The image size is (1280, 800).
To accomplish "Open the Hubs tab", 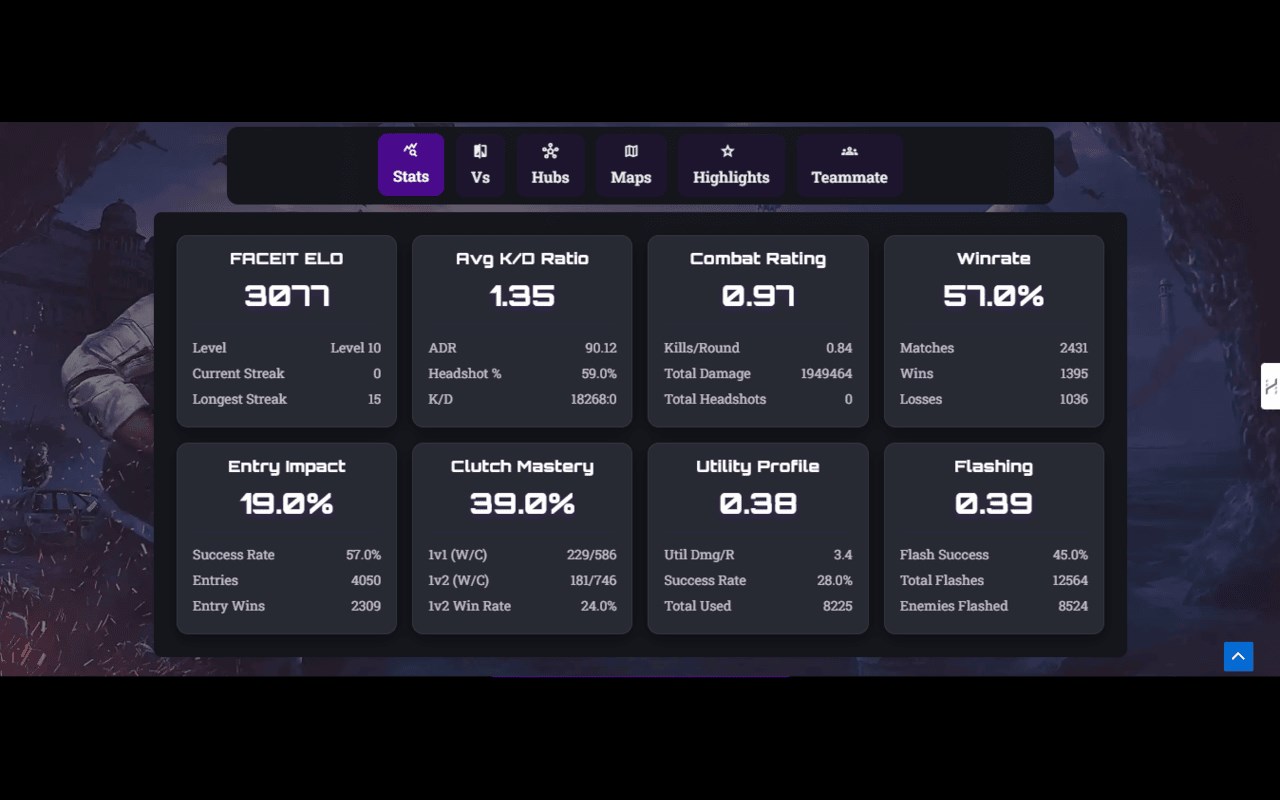I will click(x=550, y=164).
